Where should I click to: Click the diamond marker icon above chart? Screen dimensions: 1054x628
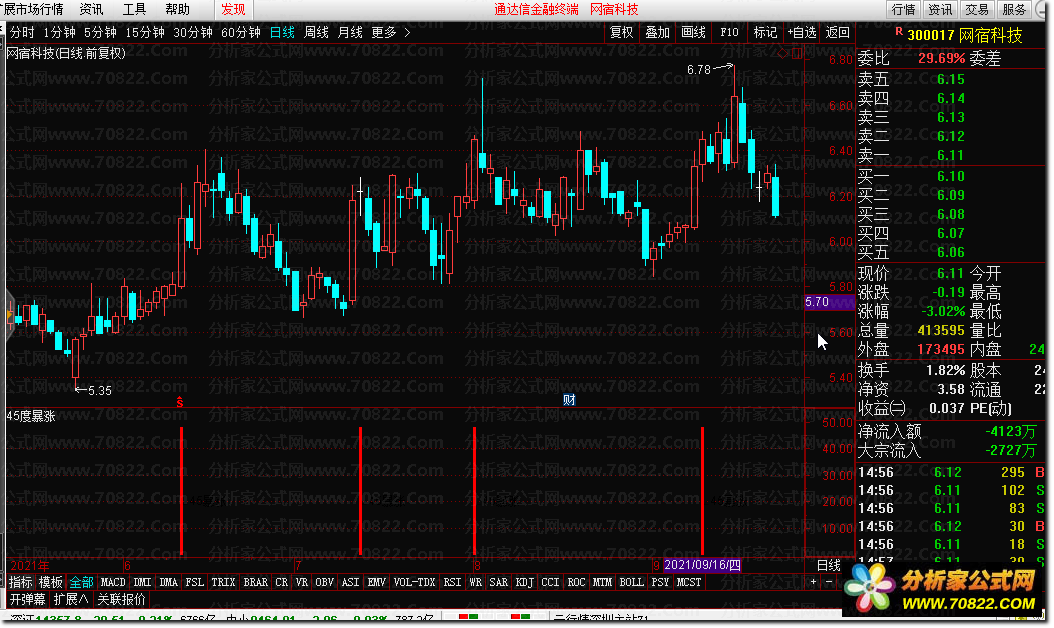point(783,53)
